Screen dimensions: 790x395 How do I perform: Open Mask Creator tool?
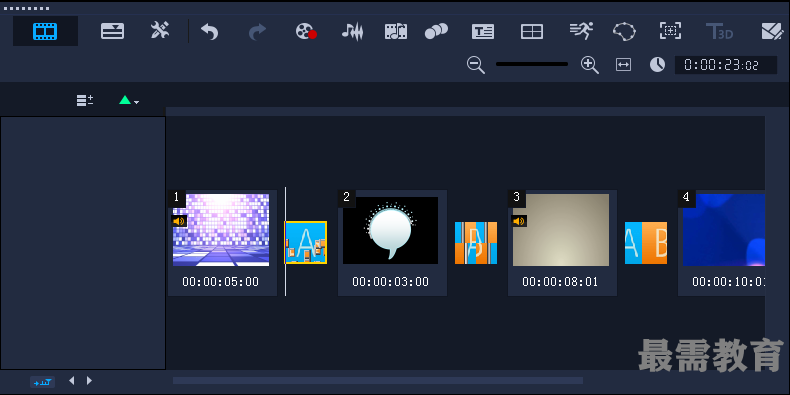click(x=624, y=31)
